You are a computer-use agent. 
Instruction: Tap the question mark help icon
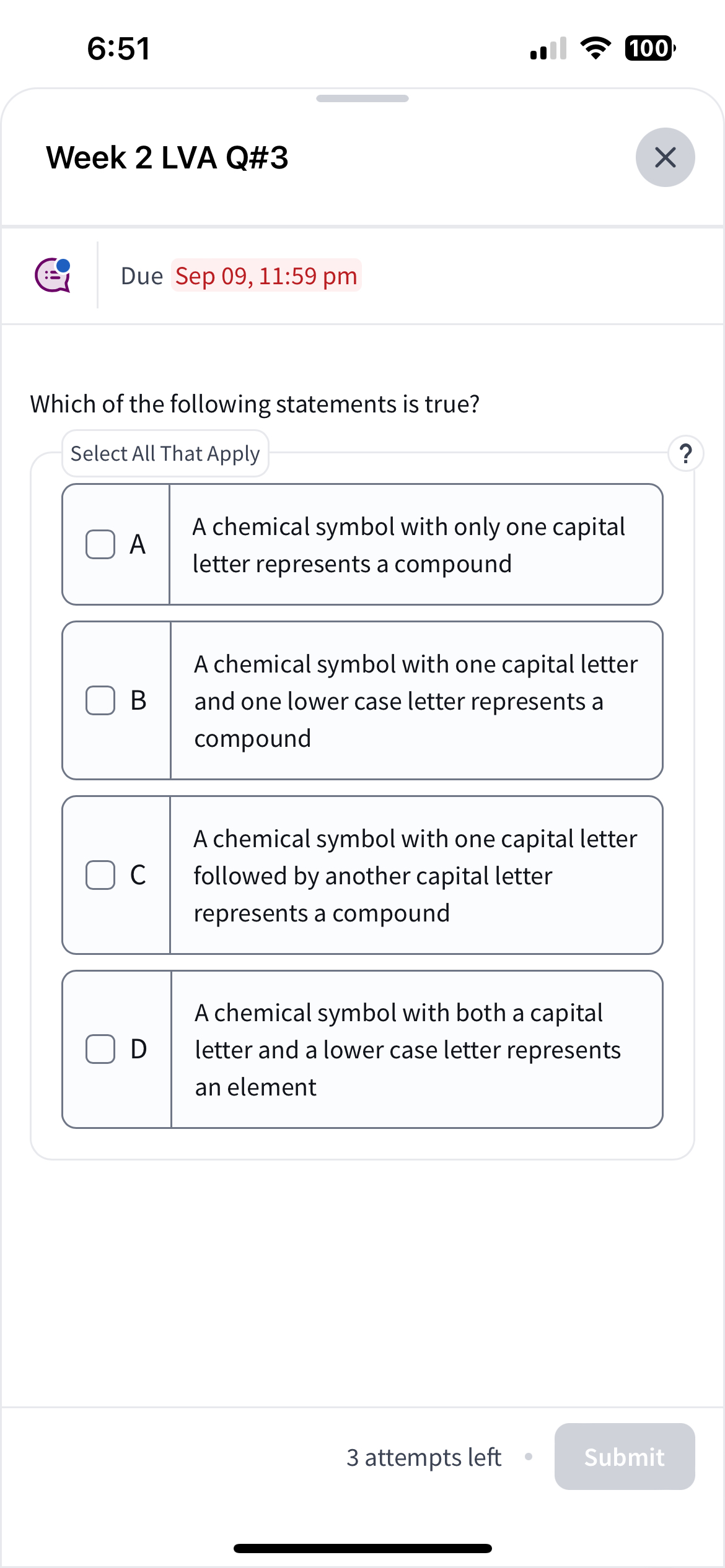(685, 453)
